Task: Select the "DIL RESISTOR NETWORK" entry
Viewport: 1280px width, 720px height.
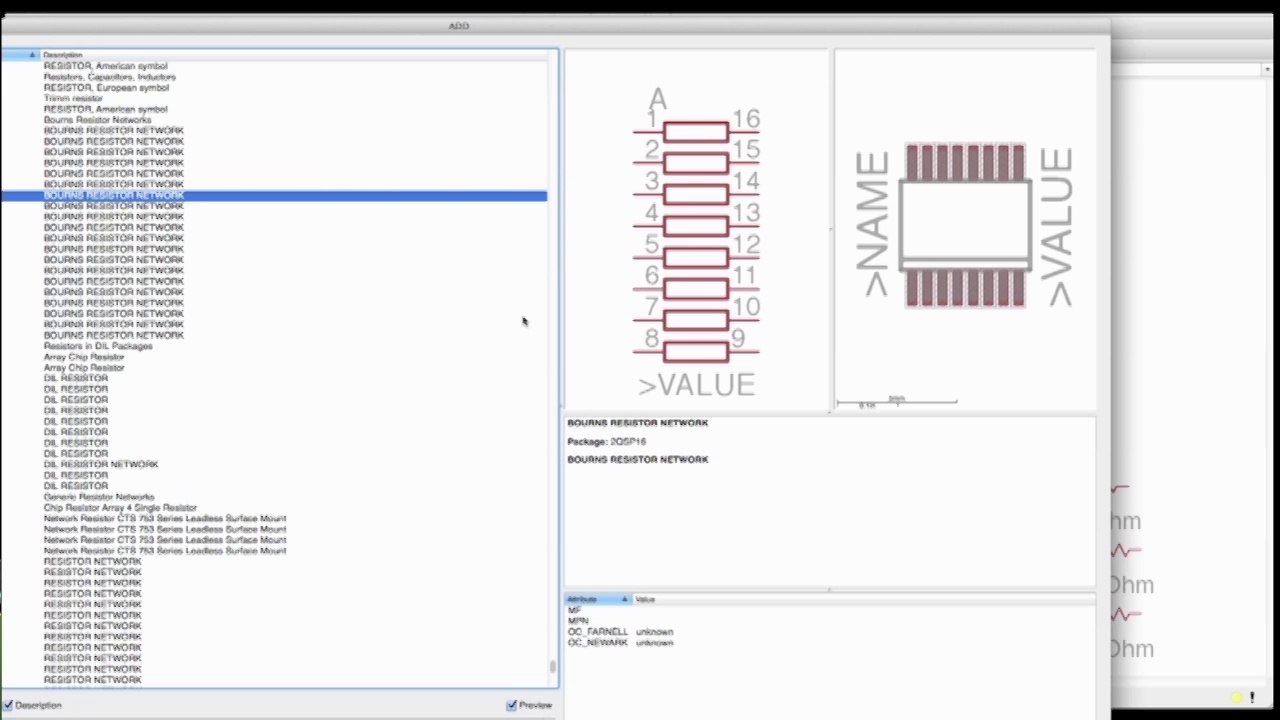Action: 101,464
